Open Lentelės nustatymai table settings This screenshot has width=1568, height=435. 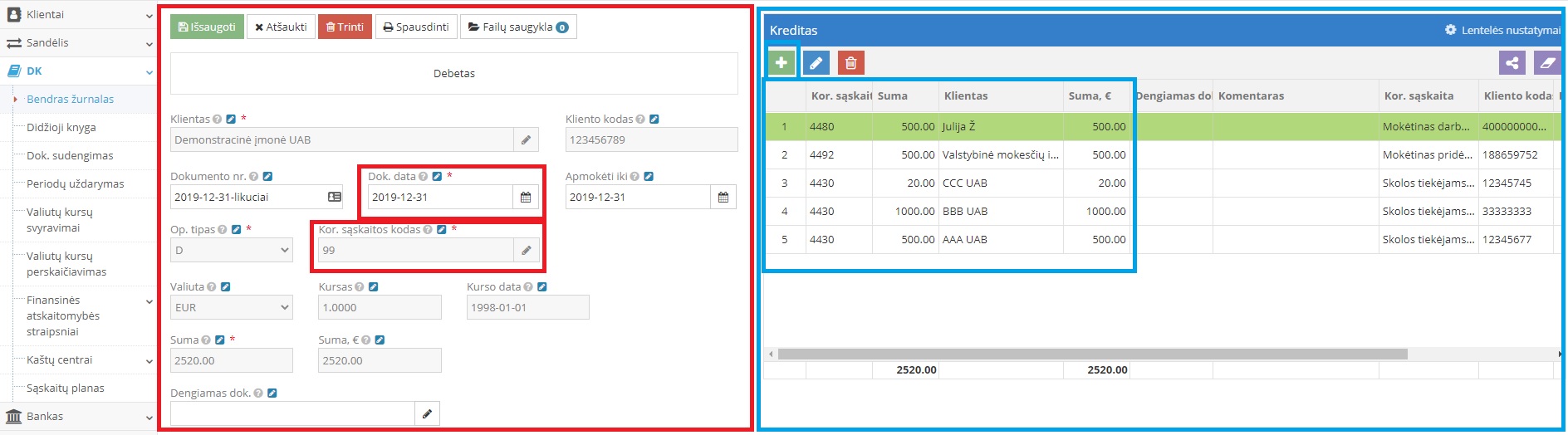[1503, 30]
